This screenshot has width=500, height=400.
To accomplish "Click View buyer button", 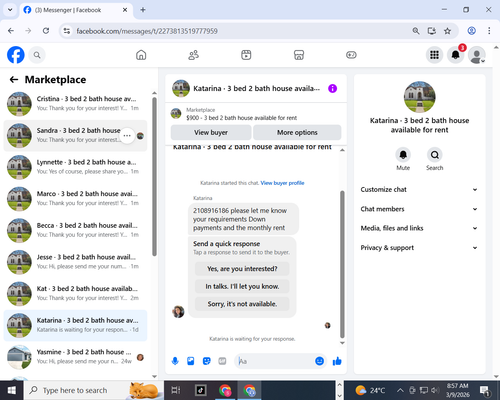I will [x=211, y=132].
